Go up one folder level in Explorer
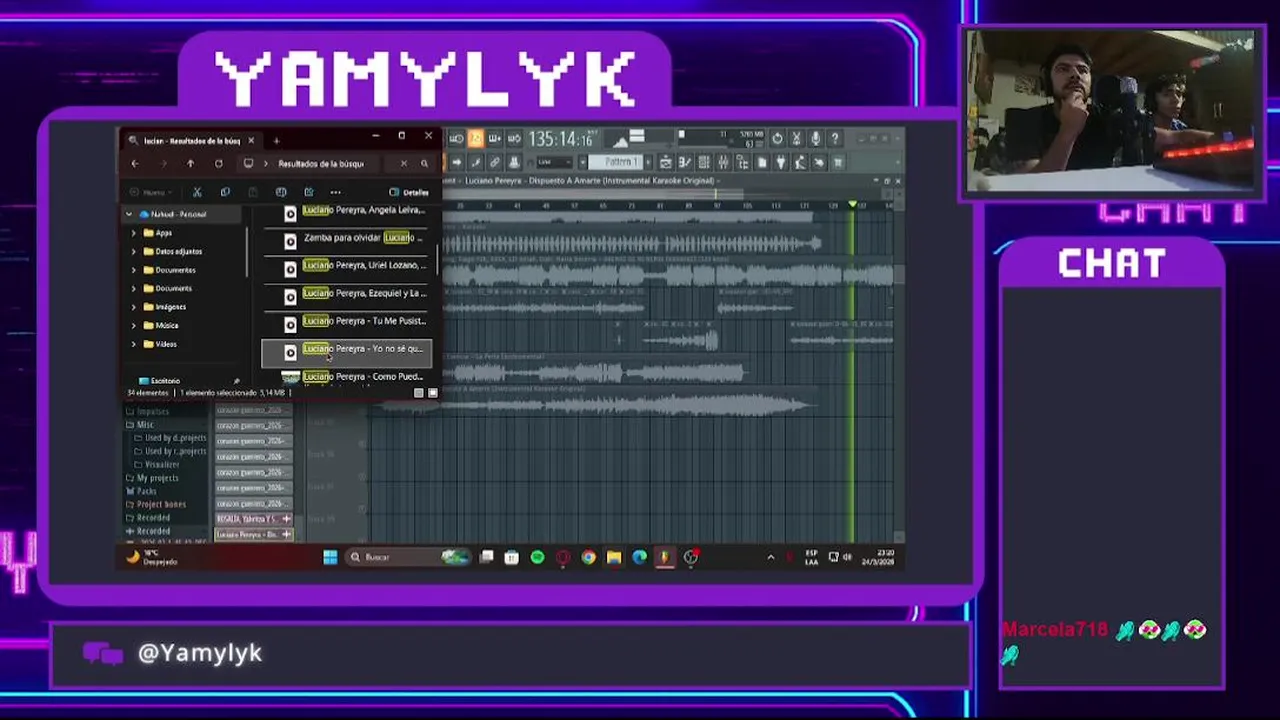The width and height of the screenshot is (1280, 720). click(190, 164)
